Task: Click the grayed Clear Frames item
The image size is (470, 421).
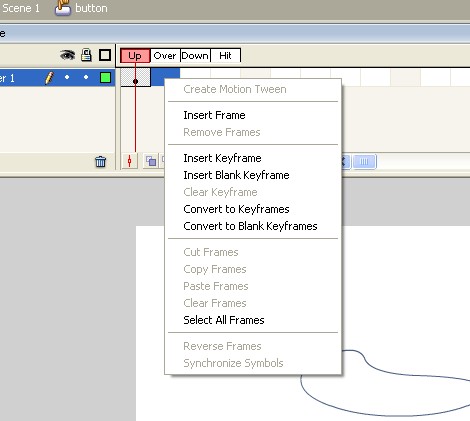Action: (253, 303)
